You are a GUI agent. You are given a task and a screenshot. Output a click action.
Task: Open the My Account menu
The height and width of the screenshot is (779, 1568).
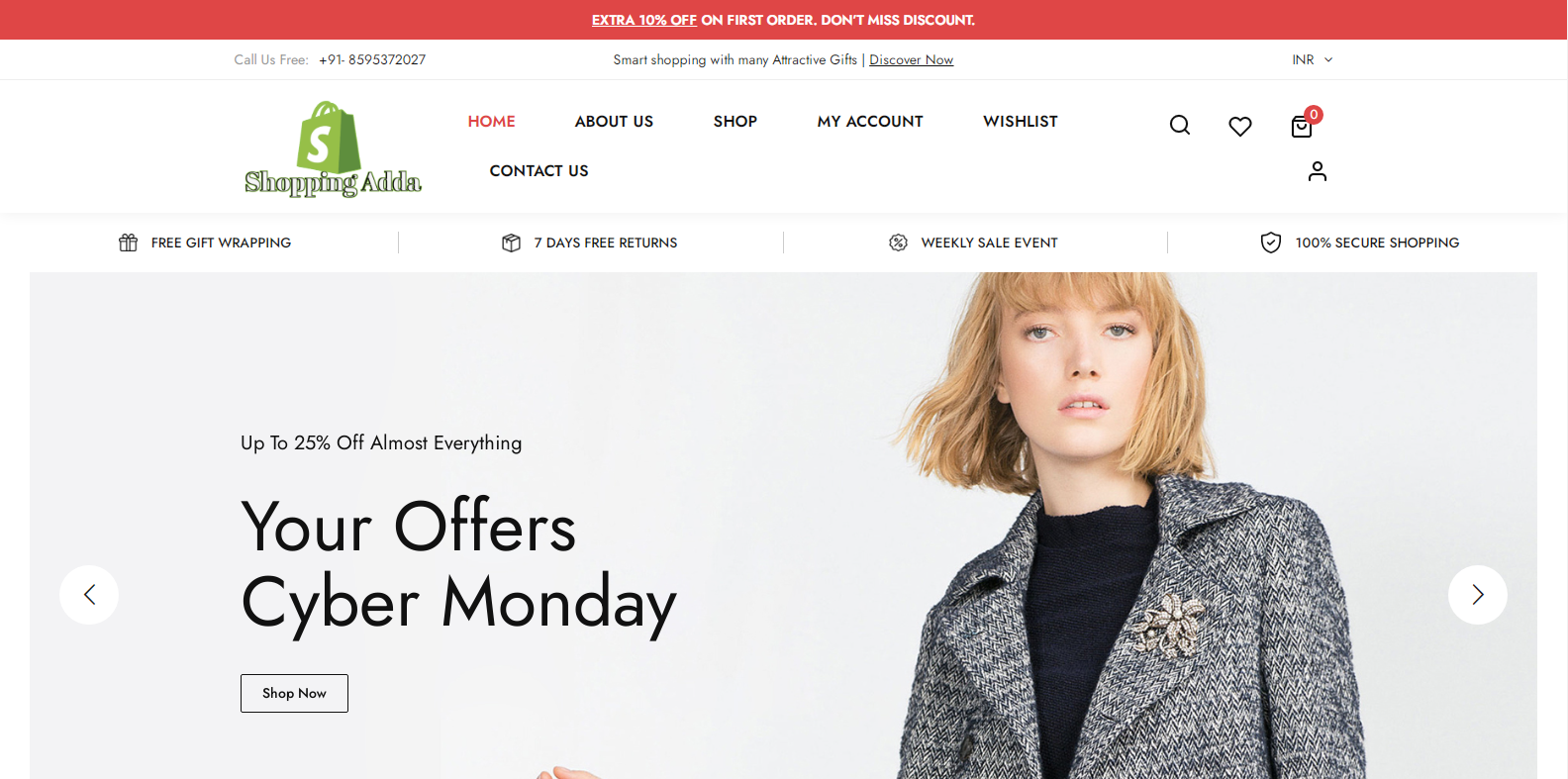point(870,121)
